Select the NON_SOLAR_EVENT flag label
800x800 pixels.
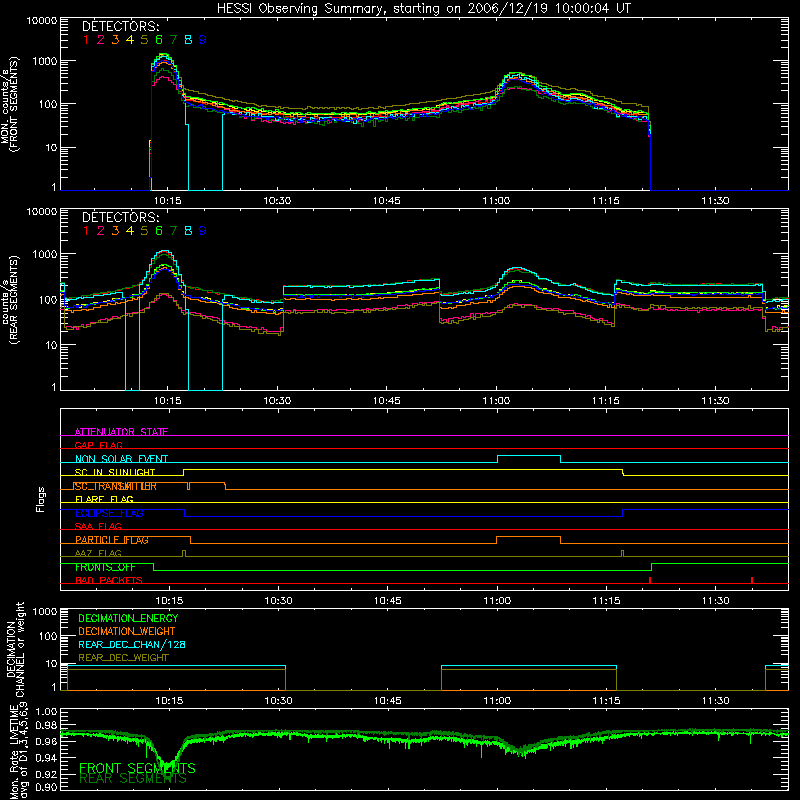[121, 459]
